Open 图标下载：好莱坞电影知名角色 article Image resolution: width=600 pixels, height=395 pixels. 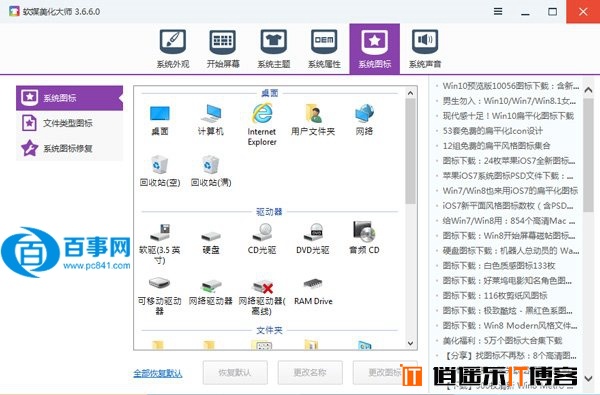pos(507,281)
